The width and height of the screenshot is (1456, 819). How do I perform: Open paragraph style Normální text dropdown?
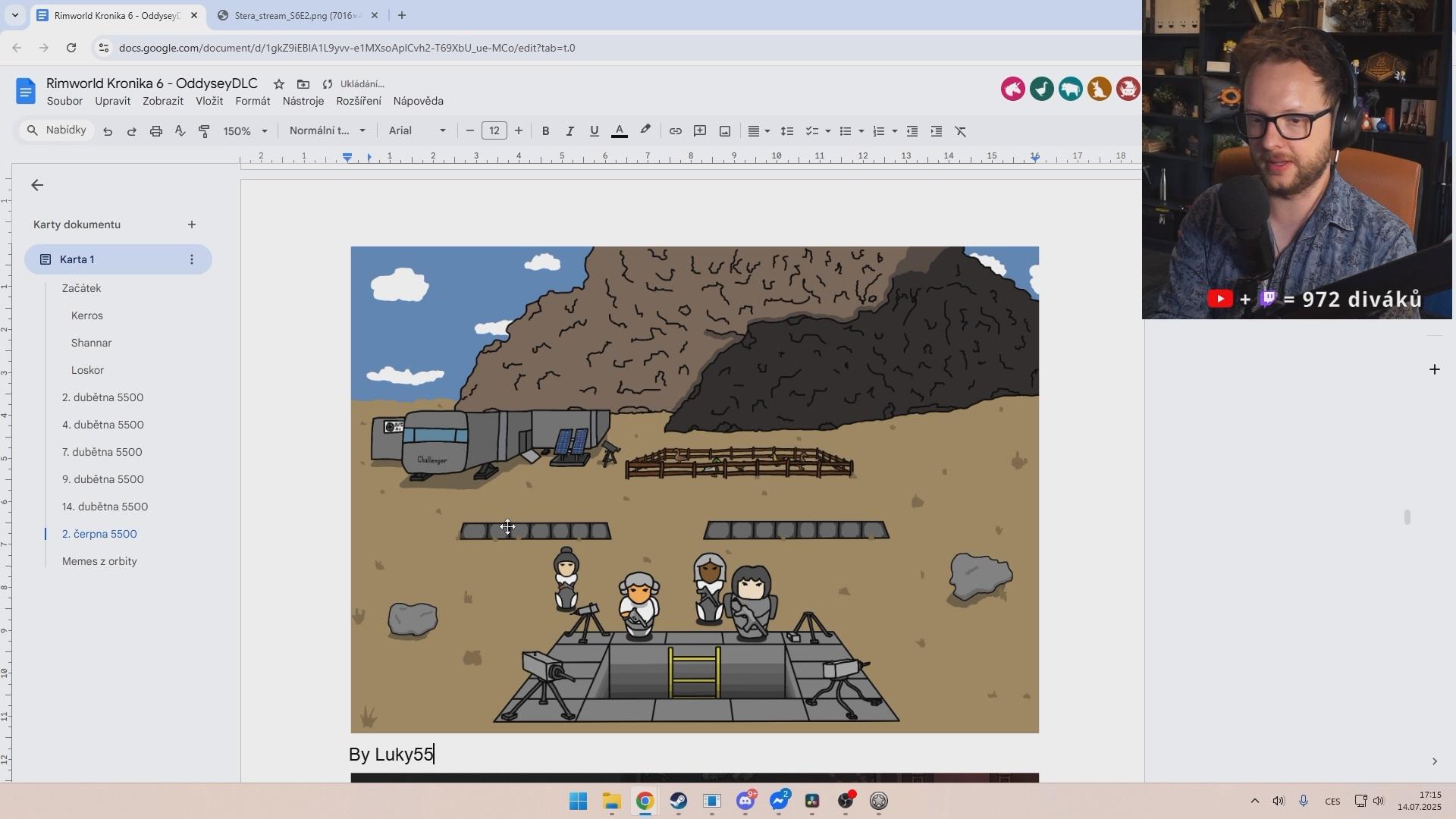[x=328, y=131]
